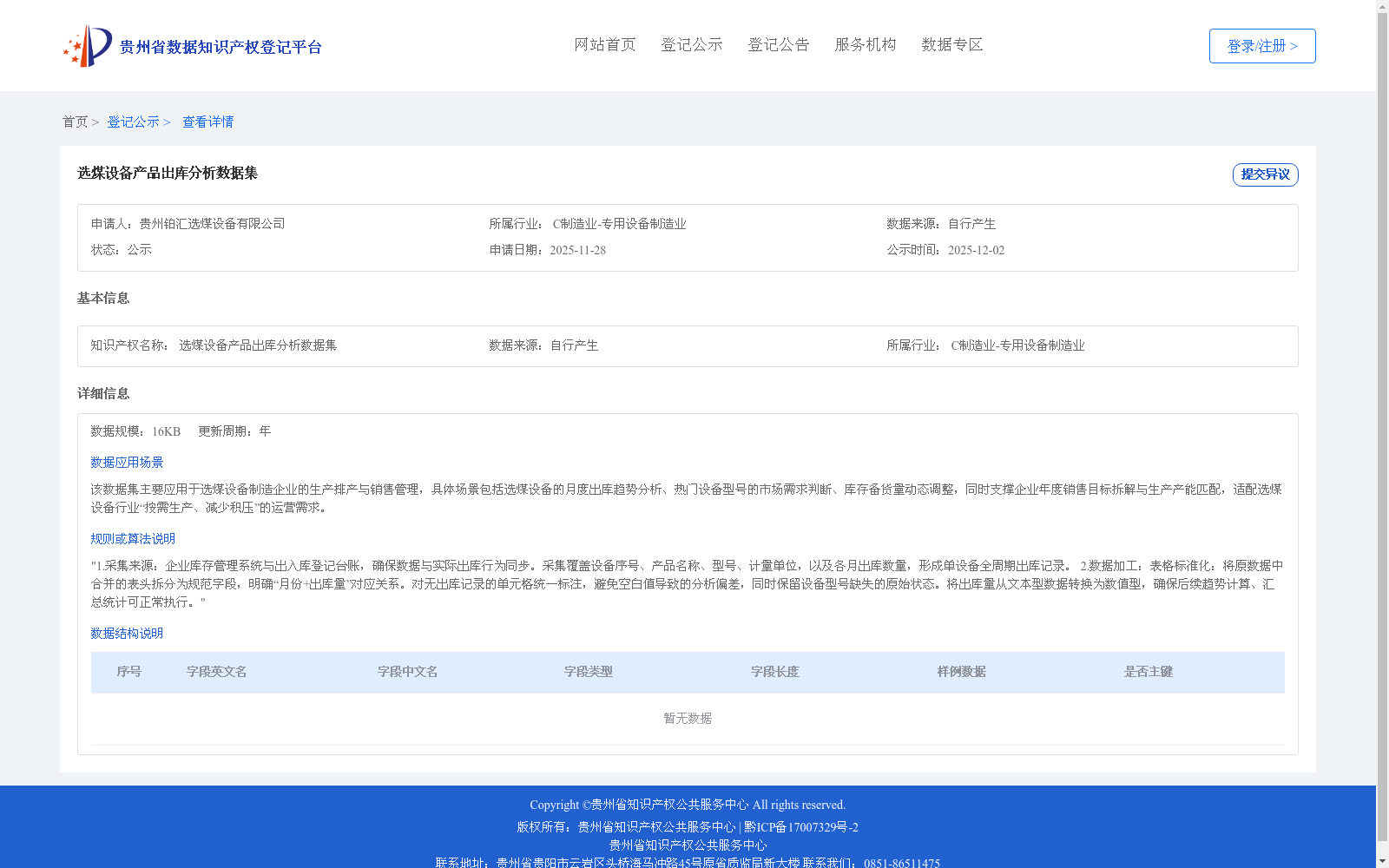Click the 数据应用场景 heading

[x=128, y=463]
